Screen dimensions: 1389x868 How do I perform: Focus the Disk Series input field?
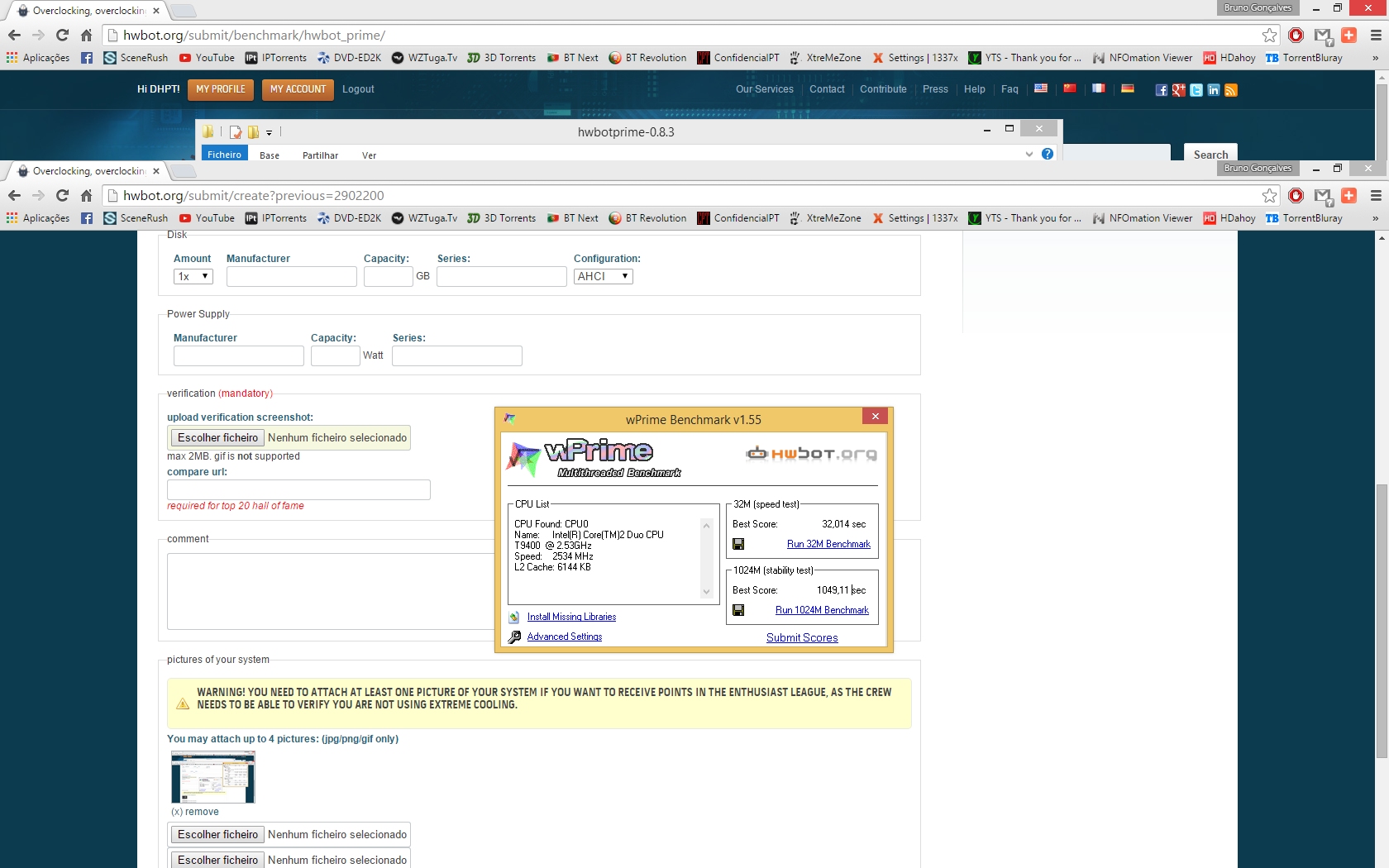point(502,276)
